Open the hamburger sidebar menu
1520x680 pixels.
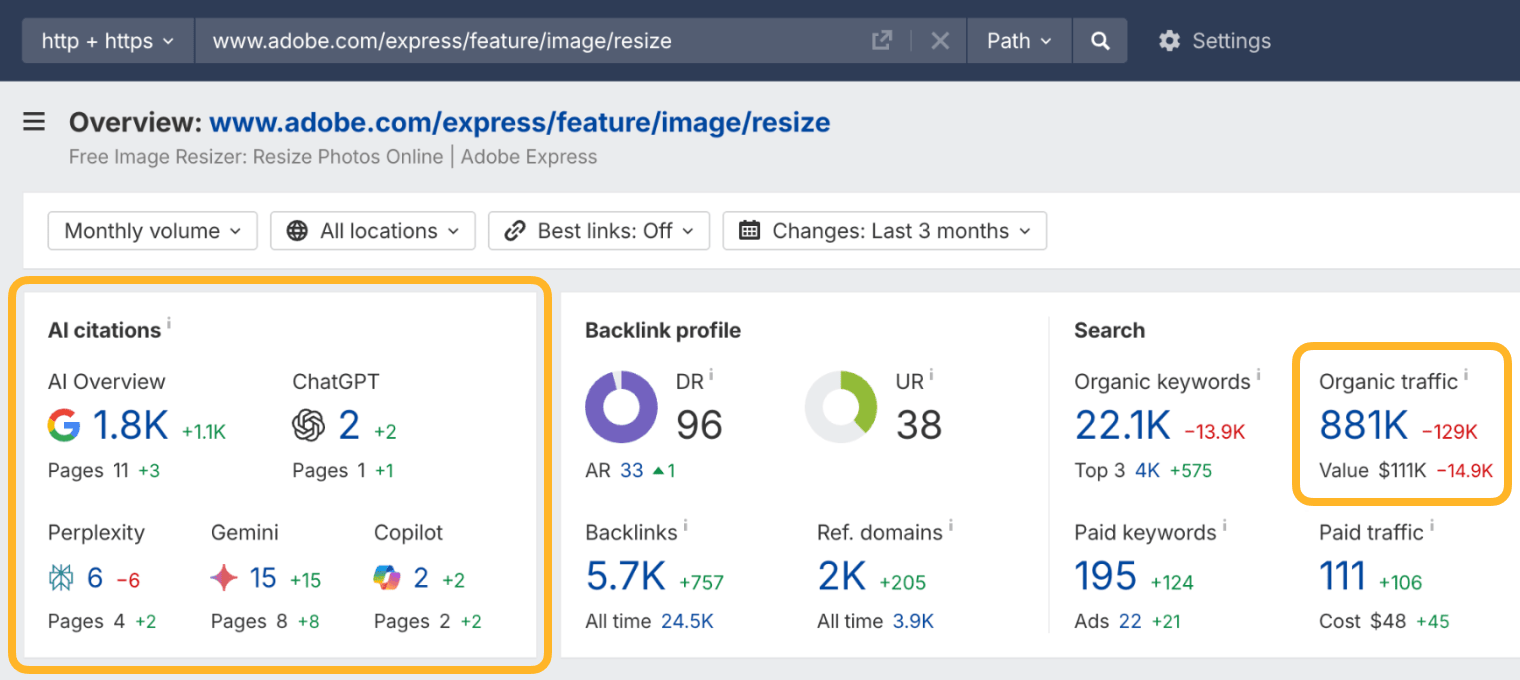34,122
